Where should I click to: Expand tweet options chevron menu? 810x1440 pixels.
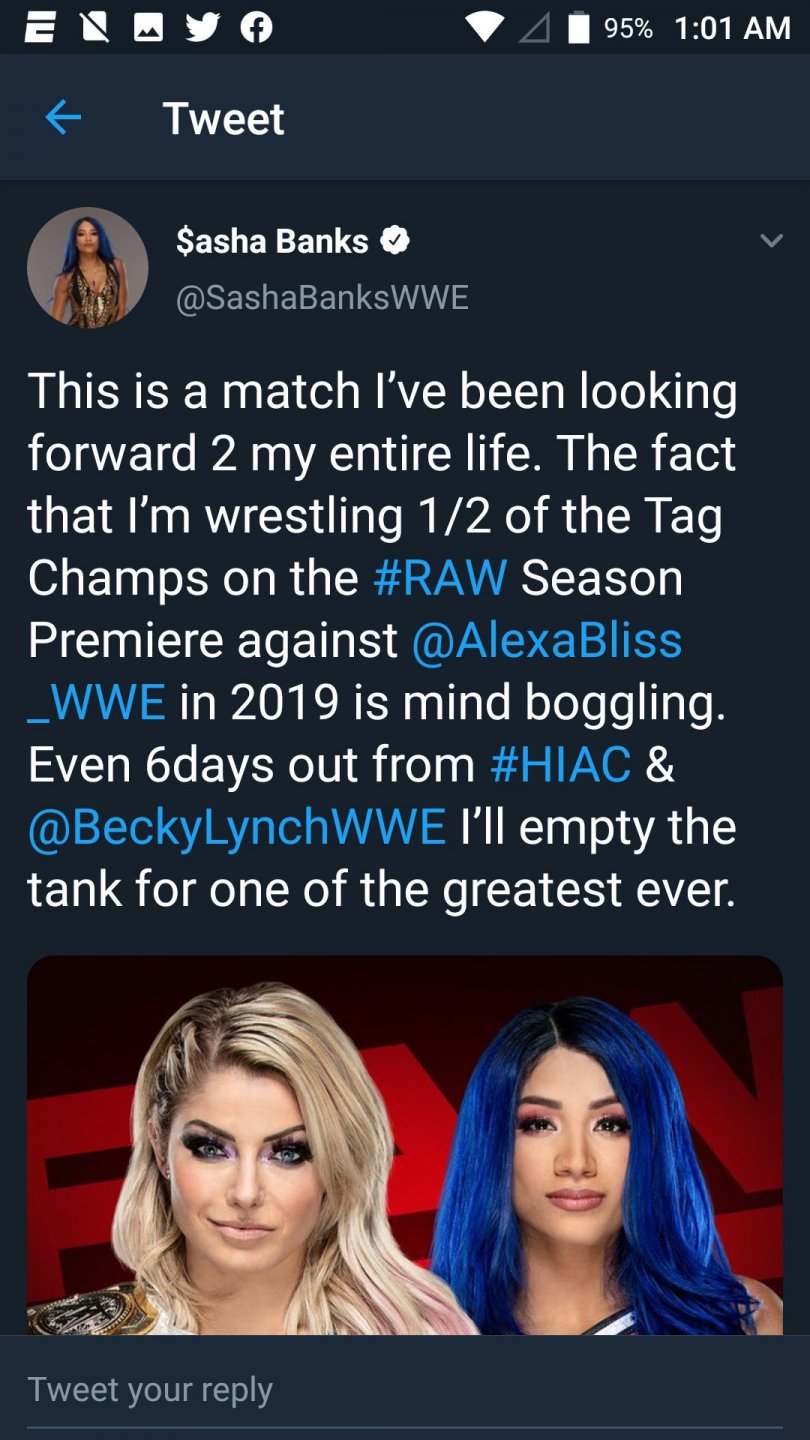tap(771, 241)
